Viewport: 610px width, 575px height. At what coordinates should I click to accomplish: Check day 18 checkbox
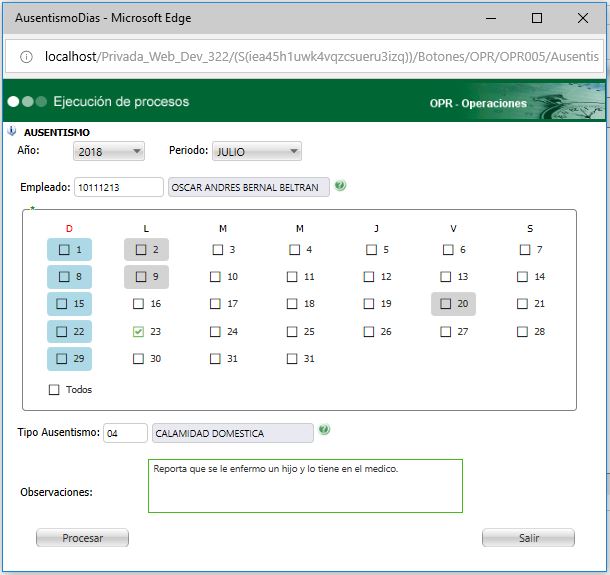click(292, 304)
